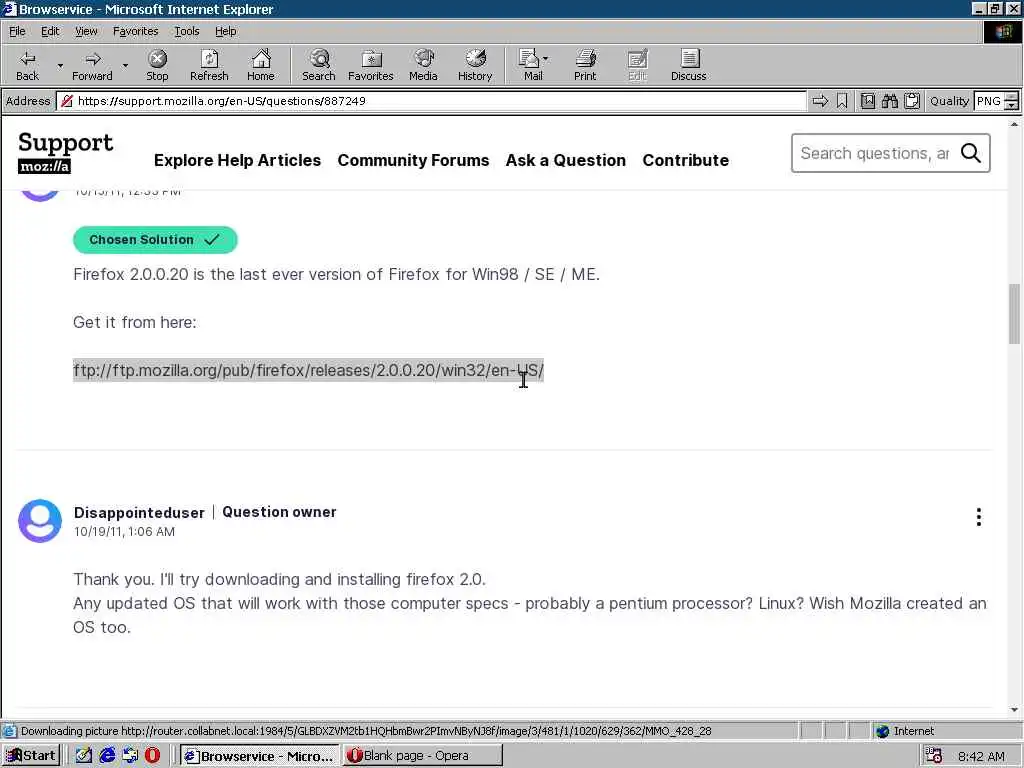
Task: Open the Back history dropdown arrow
Action: coord(60,65)
